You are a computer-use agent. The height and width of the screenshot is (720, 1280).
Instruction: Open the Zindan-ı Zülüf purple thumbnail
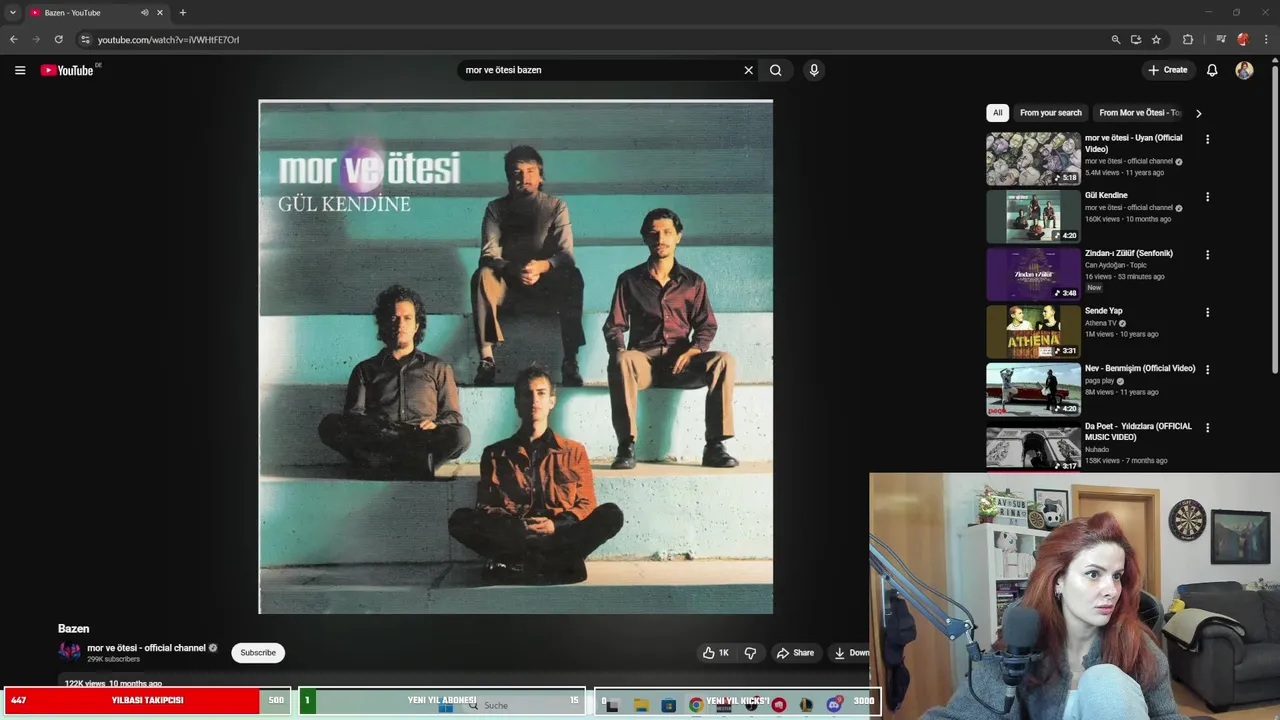pos(1033,274)
